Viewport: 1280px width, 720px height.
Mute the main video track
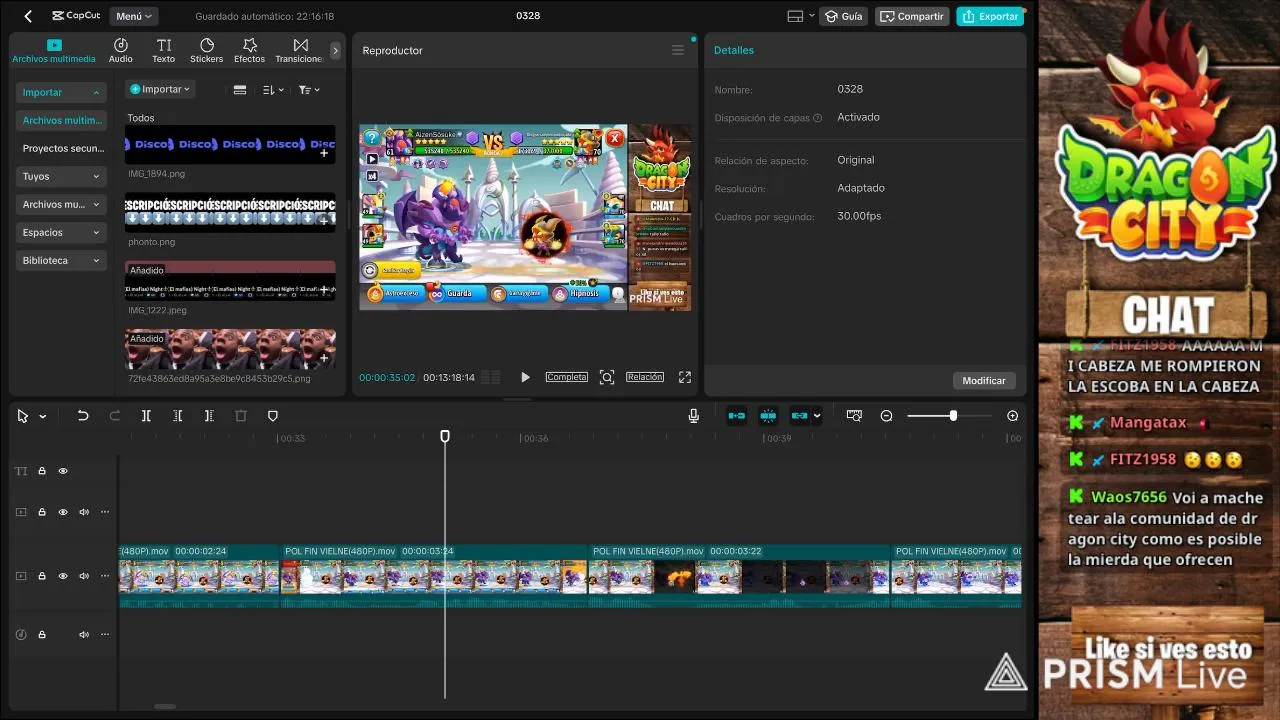click(x=84, y=576)
